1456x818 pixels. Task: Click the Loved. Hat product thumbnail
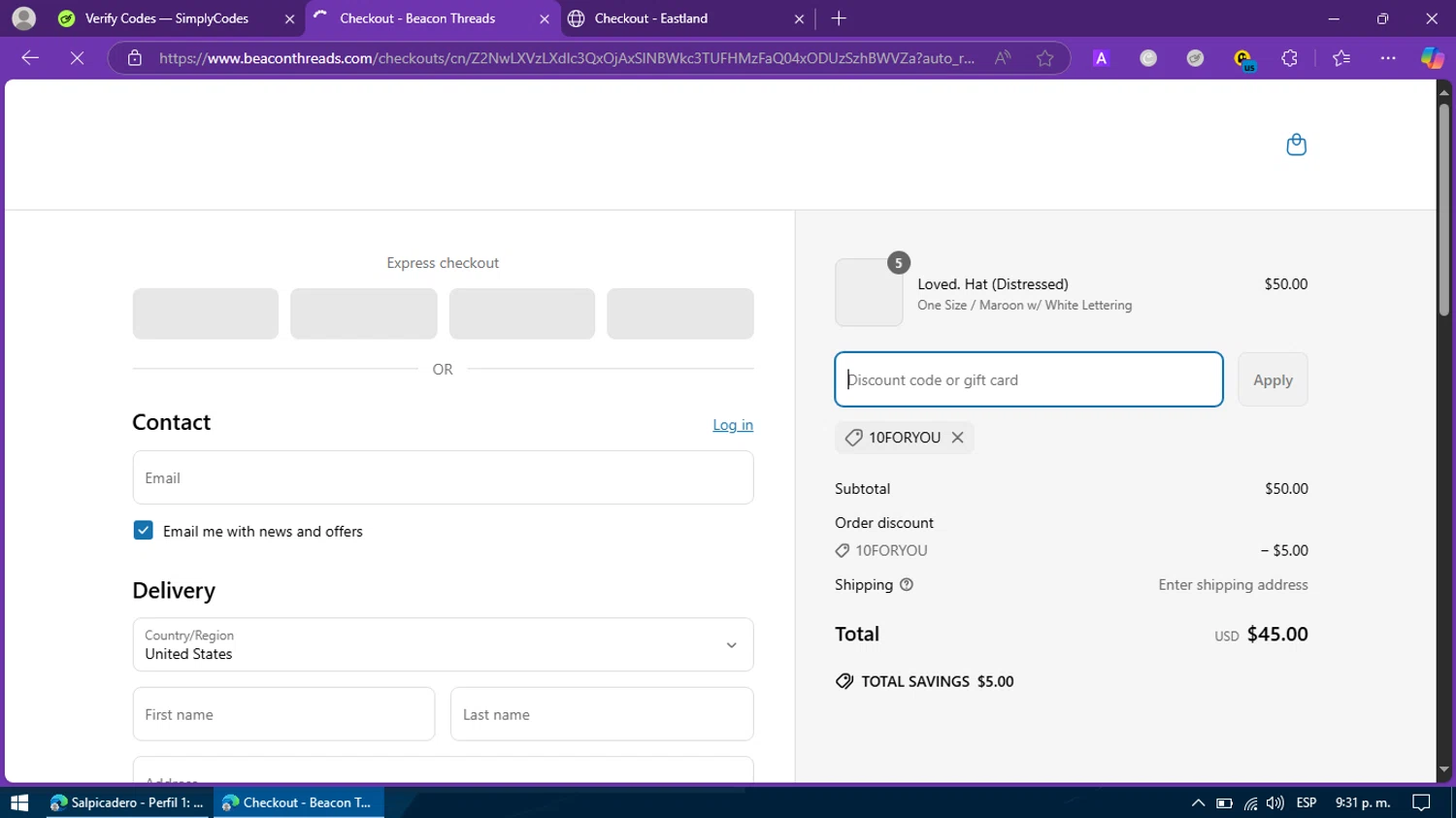click(x=869, y=292)
